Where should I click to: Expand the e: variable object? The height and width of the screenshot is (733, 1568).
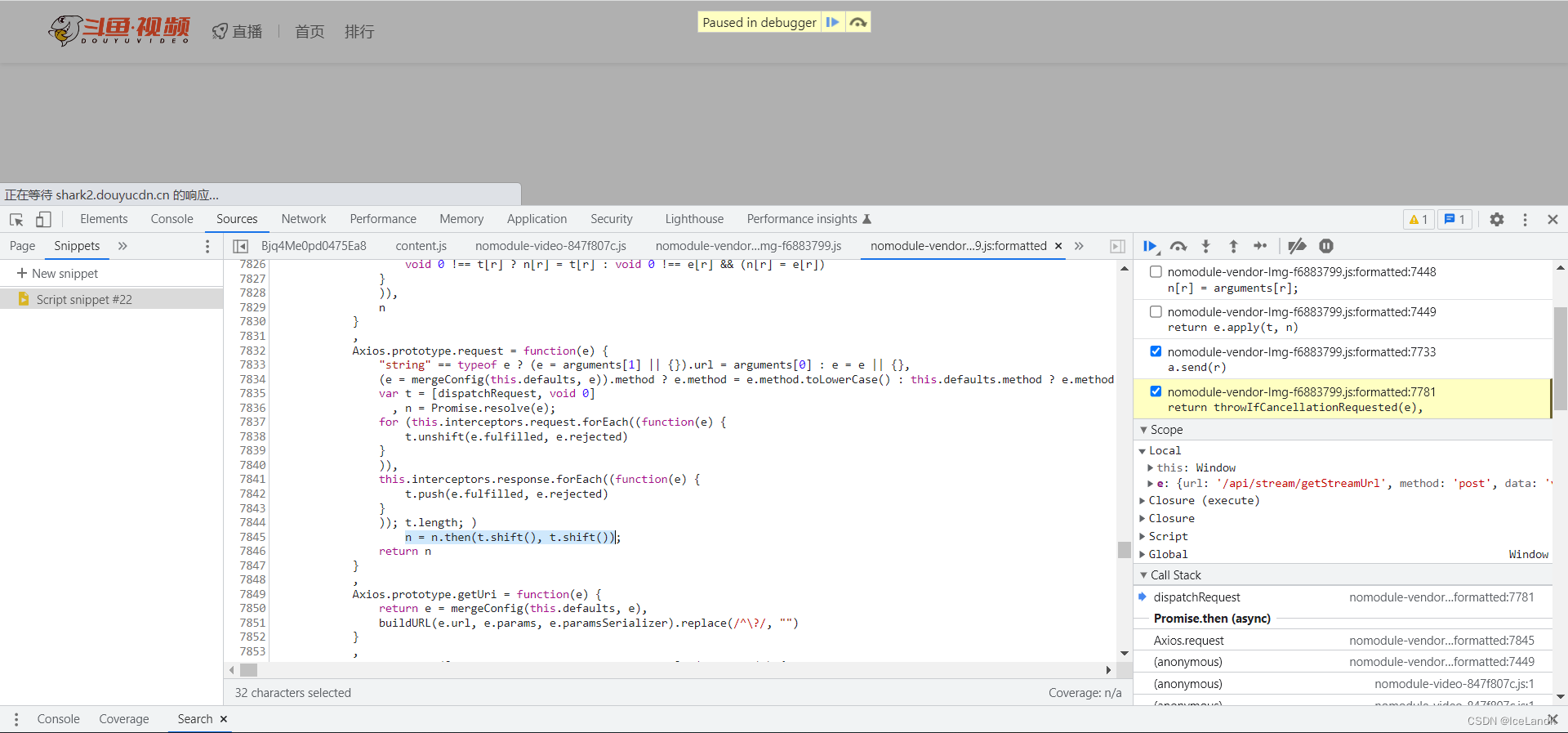[1151, 484]
